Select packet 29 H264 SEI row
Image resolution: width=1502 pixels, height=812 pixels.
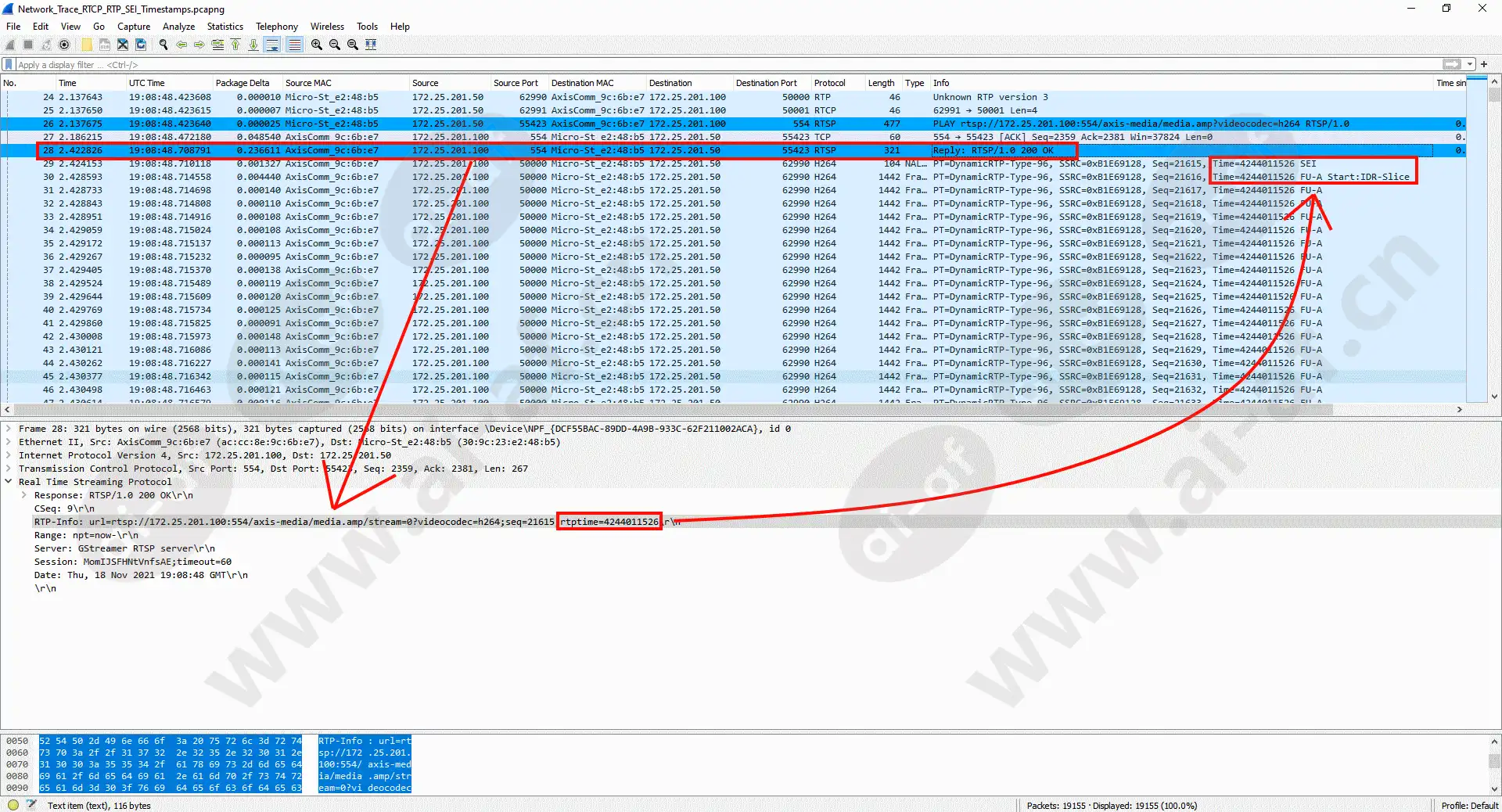click(733, 163)
